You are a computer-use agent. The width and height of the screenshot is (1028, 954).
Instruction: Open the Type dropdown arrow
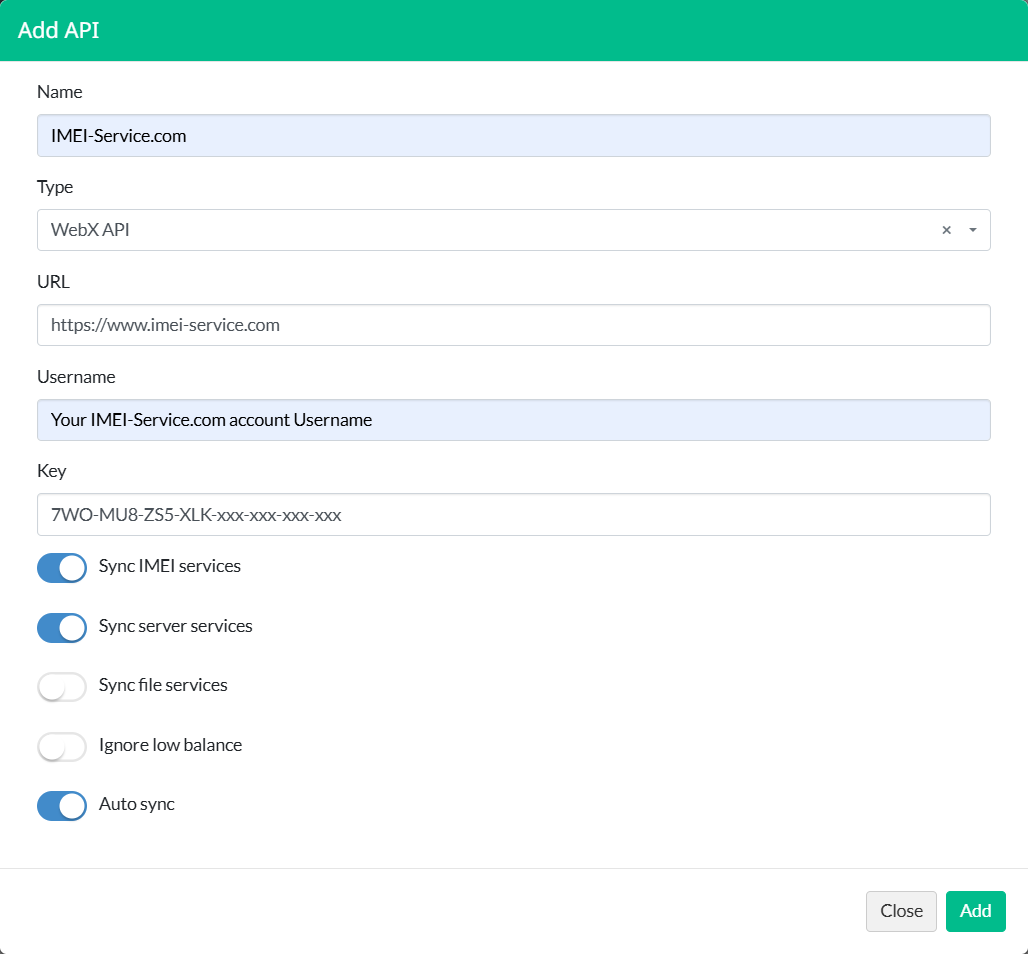pos(973,230)
